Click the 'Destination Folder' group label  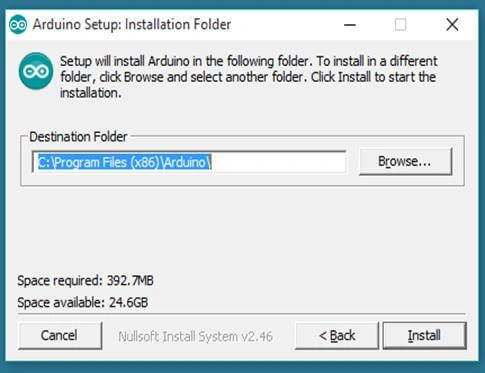coord(78,137)
